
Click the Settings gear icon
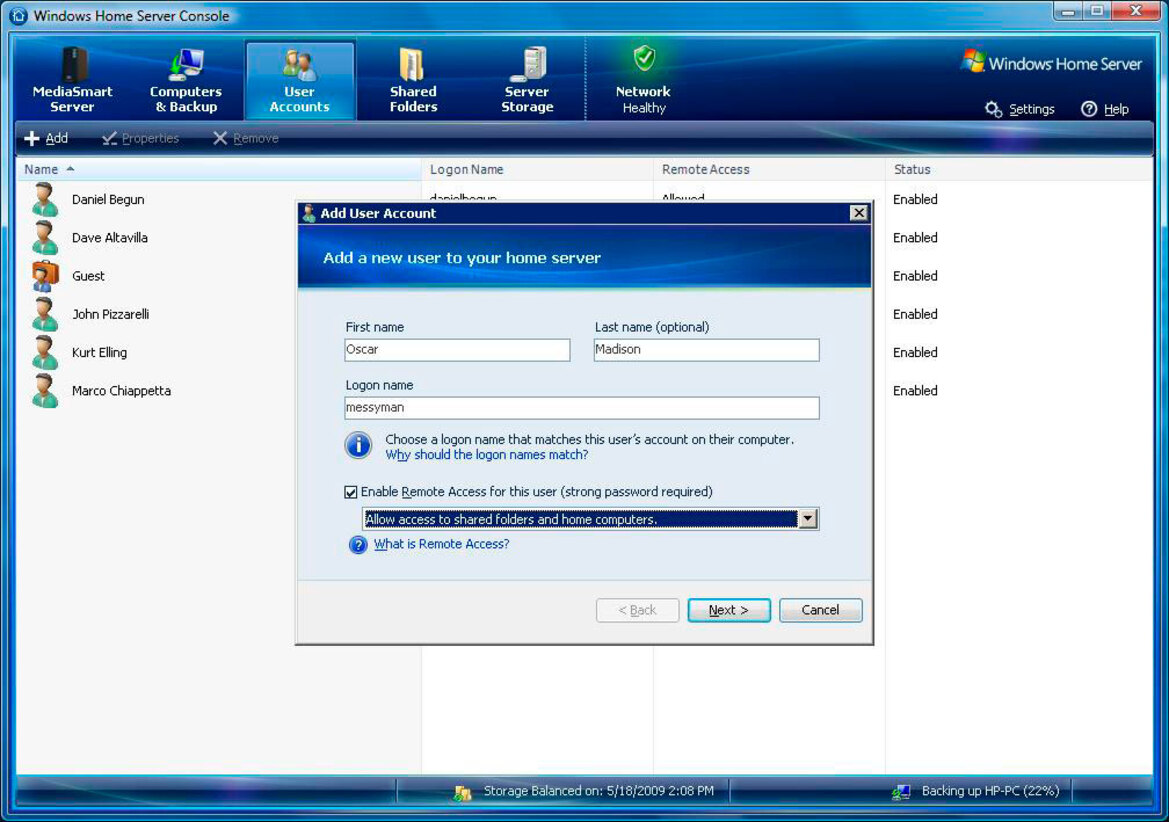[x=993, y=109]
